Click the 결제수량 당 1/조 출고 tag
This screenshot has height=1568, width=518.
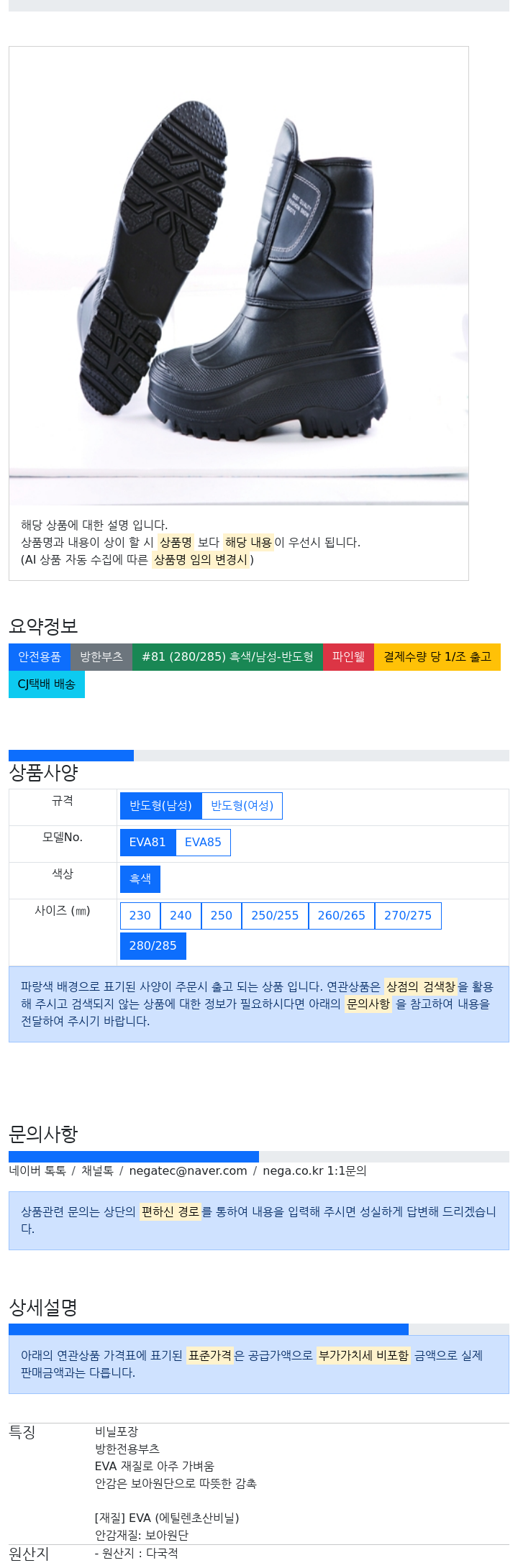pos(437,657)
